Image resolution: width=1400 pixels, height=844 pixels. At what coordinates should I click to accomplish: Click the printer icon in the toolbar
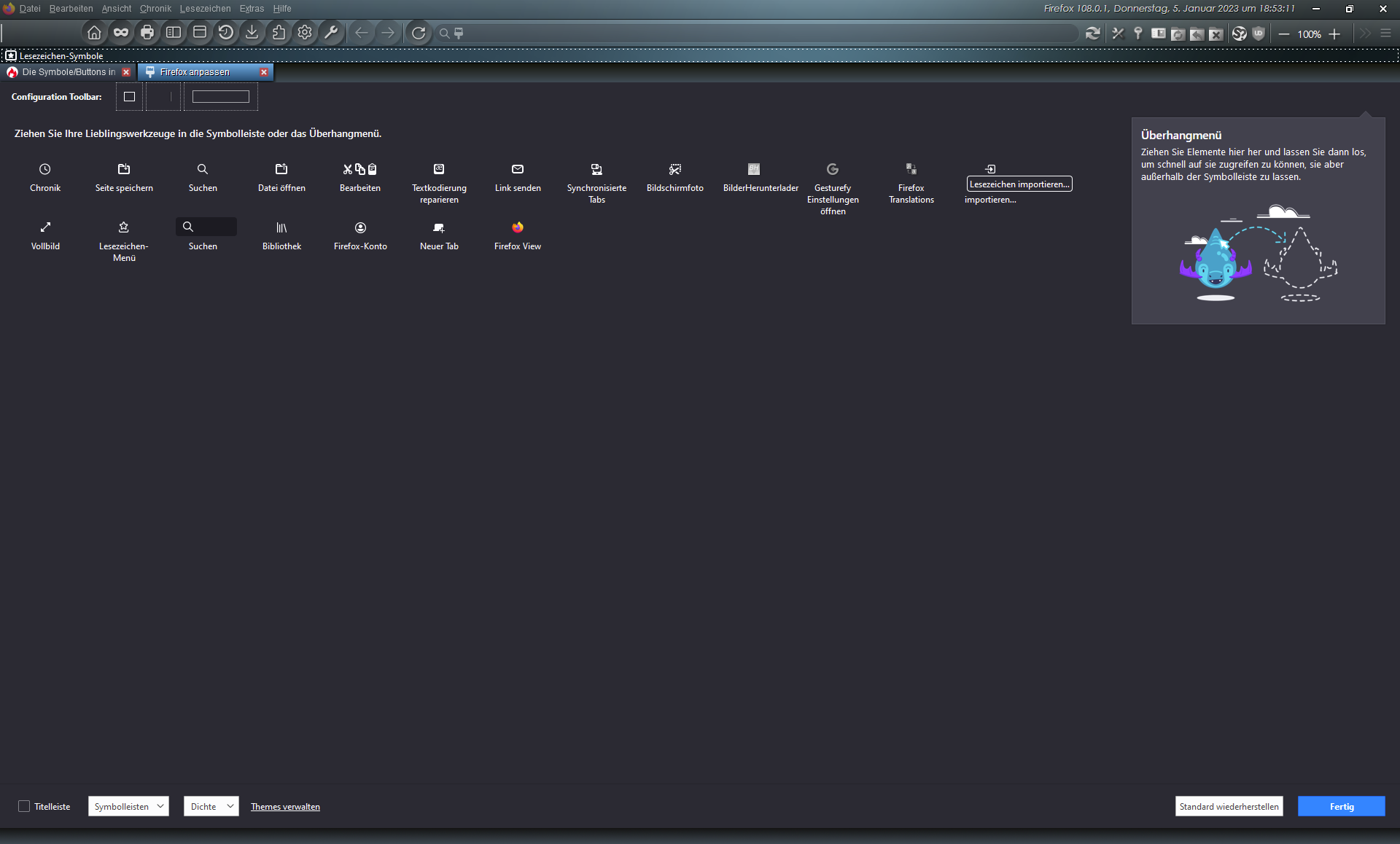147,33
